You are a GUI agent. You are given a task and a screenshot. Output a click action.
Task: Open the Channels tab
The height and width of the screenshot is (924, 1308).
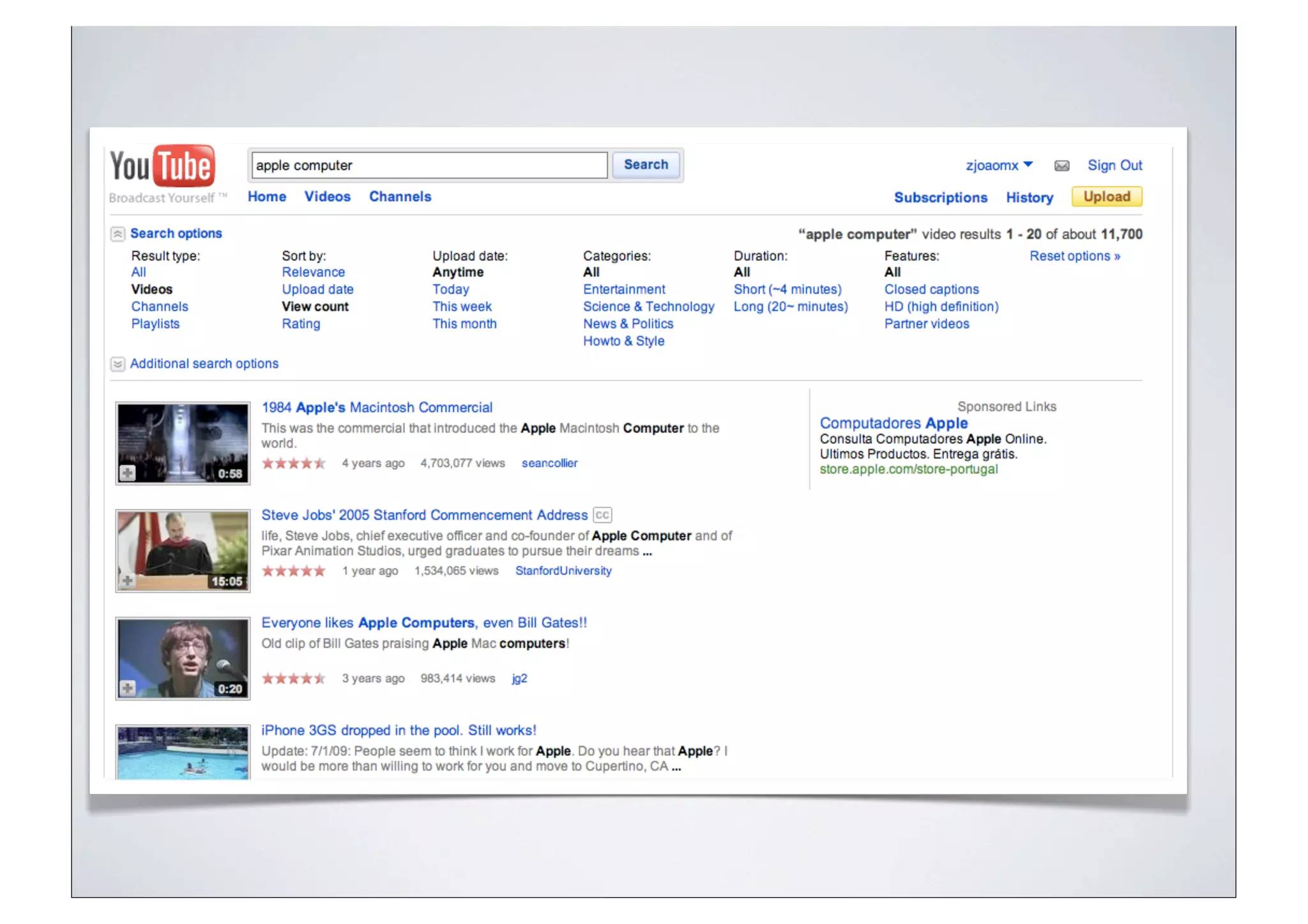coord(400,197)
